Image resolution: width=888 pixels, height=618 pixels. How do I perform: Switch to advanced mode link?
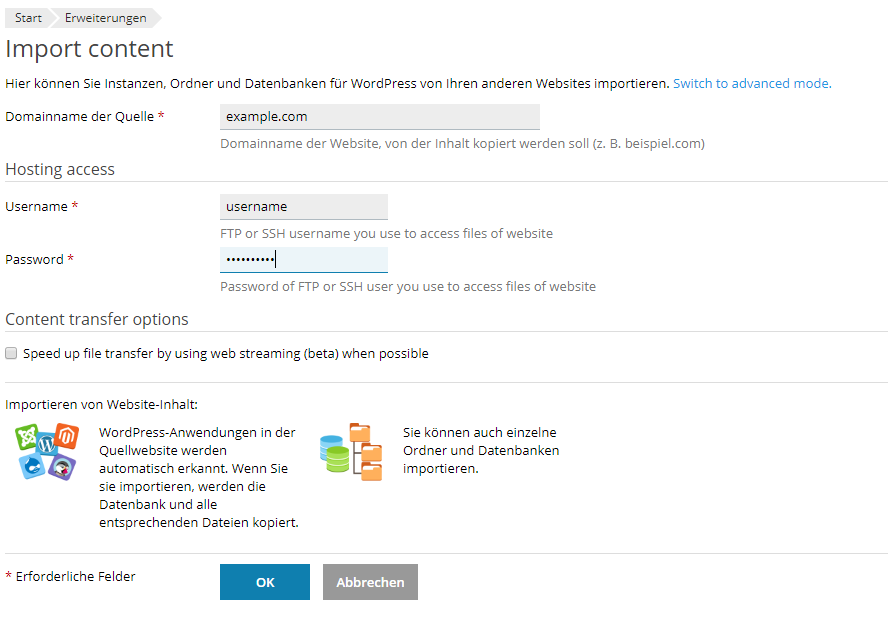click(752, 84)
